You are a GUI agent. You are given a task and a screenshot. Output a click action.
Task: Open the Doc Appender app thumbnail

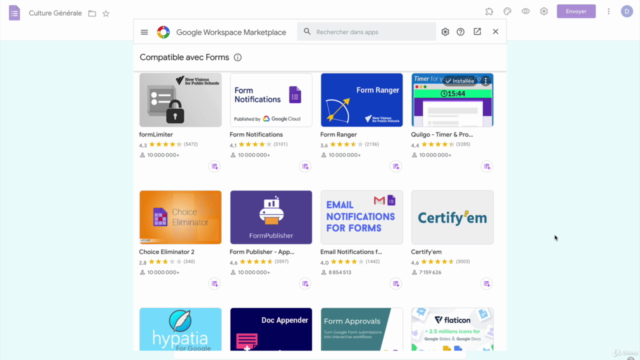tap(271, 329)
